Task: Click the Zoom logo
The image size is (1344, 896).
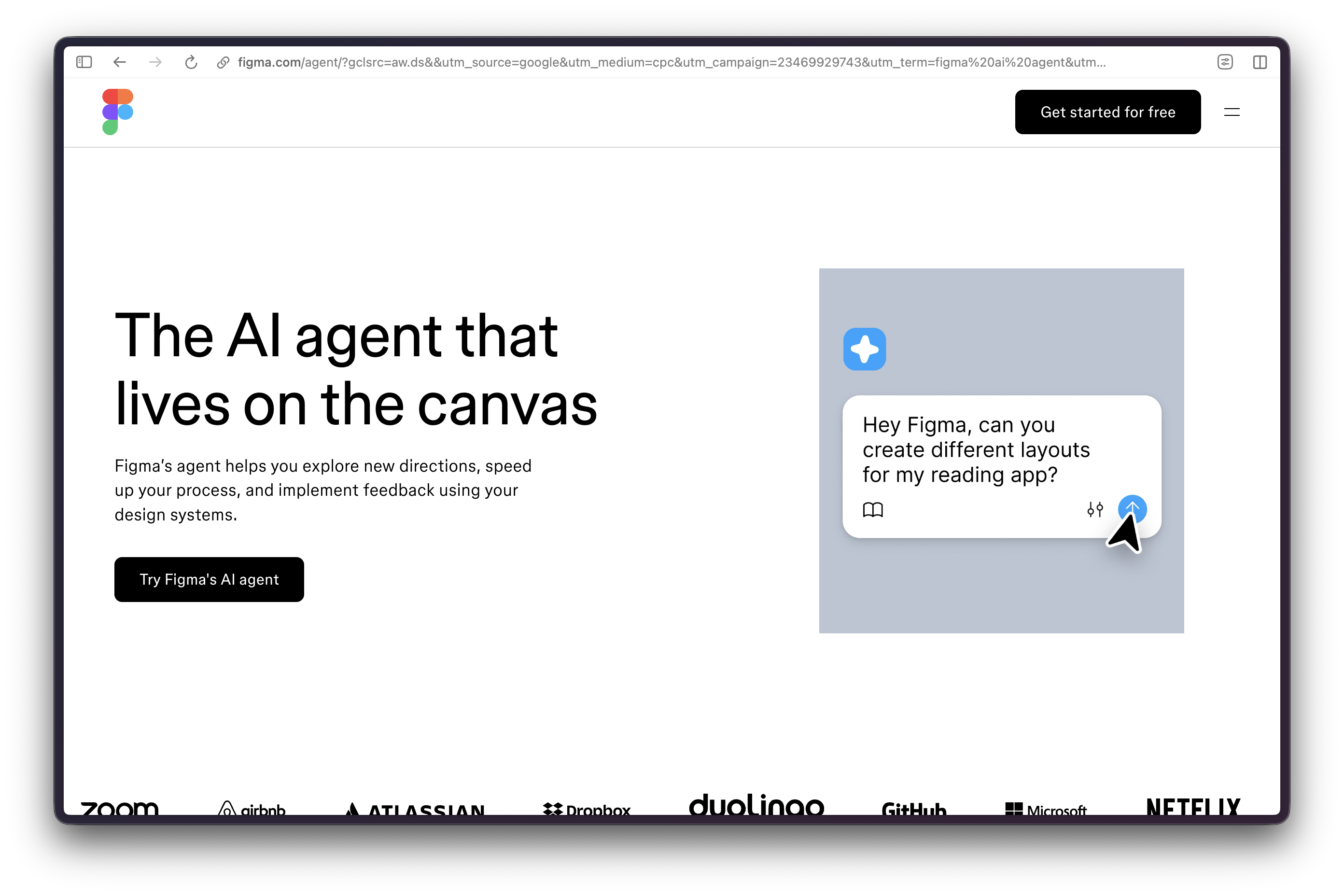Action: (119, 808)
